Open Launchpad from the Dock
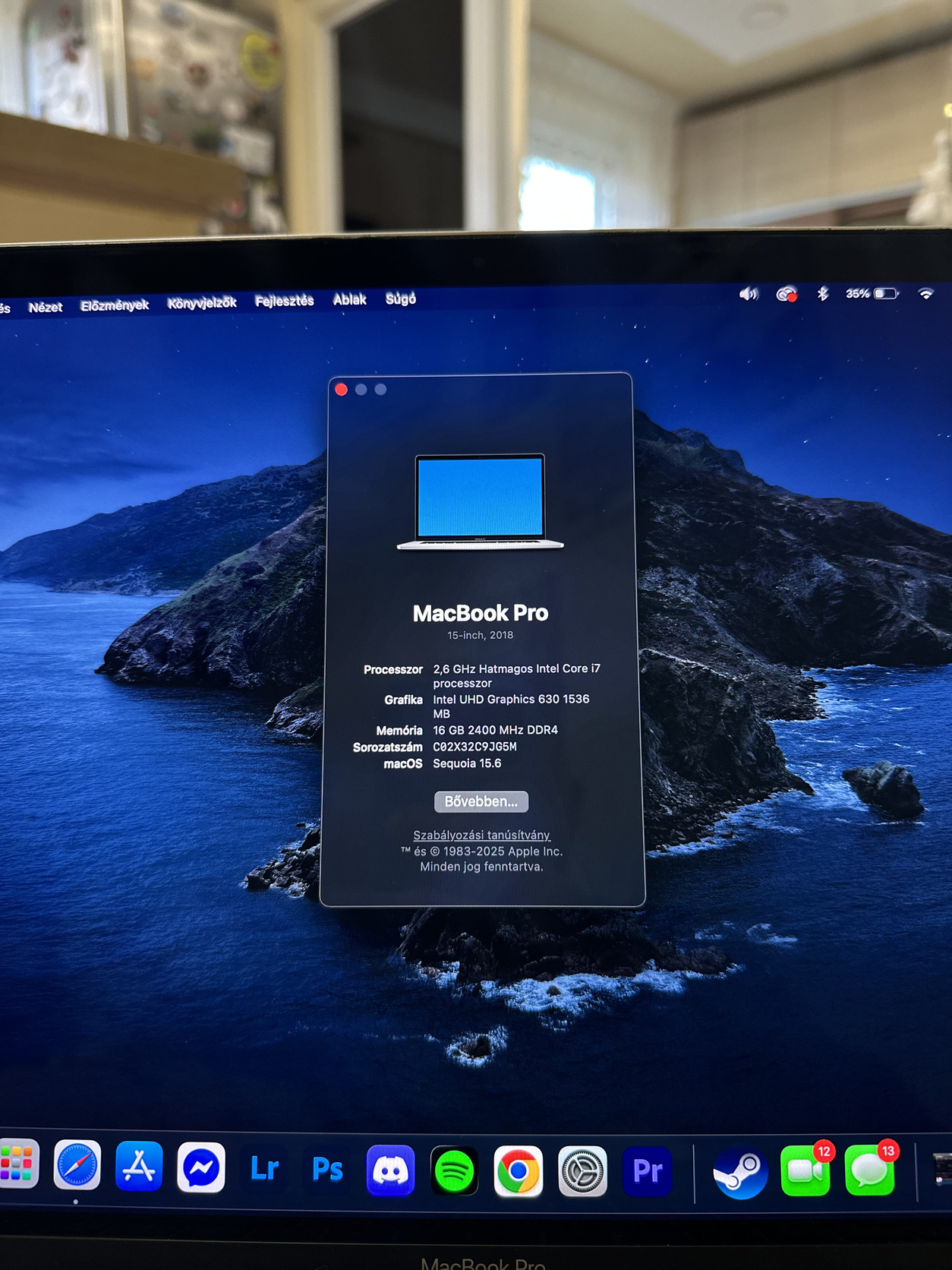Viewport: 952px width, 1270px height. (x=18, y=1164)
